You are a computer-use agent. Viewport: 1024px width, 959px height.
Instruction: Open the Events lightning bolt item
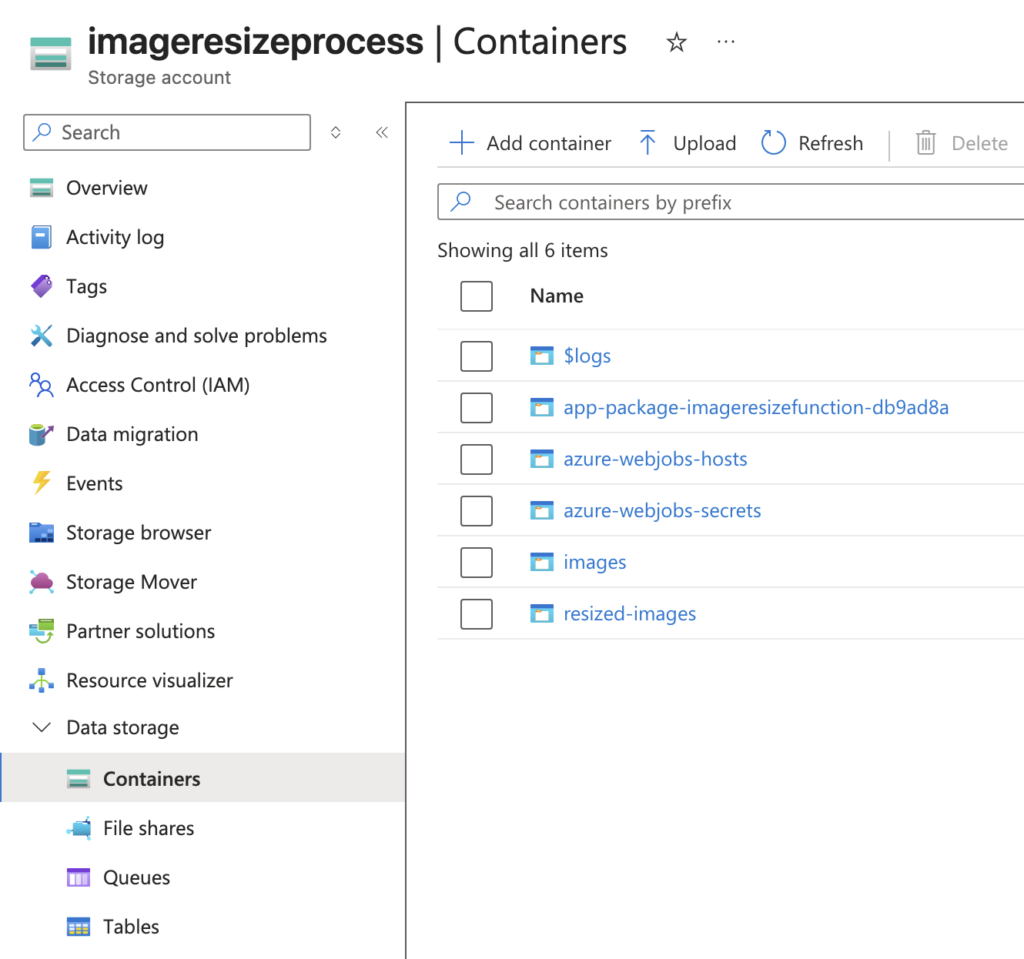click(x=94, y=484)
